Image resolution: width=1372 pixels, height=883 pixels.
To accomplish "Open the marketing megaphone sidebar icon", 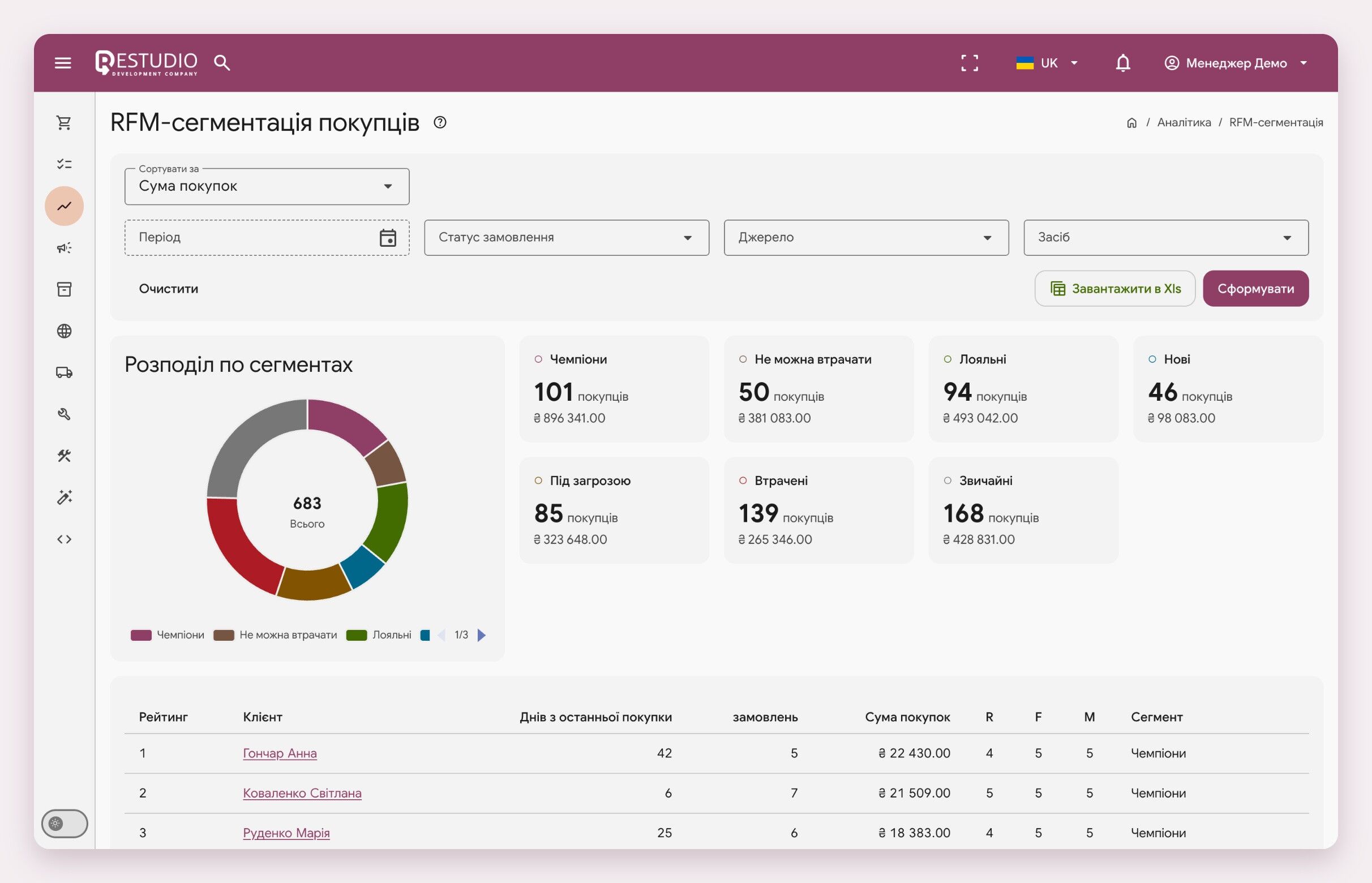I will 64,248.
